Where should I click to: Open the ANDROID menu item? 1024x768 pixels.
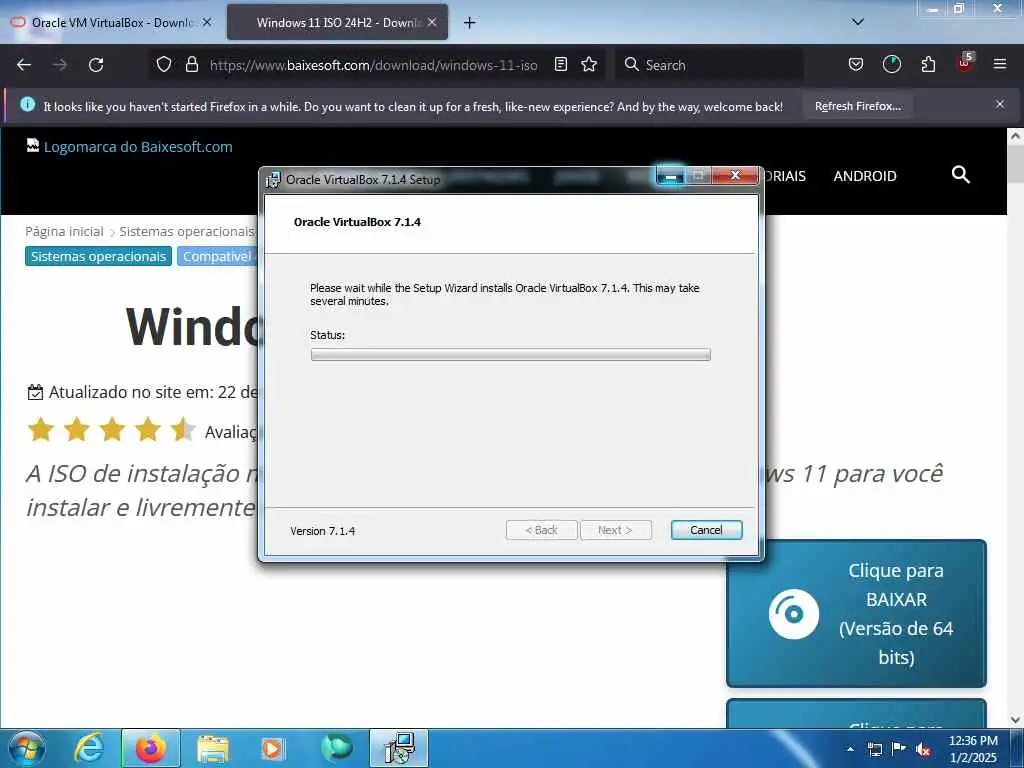pos(865,176)
